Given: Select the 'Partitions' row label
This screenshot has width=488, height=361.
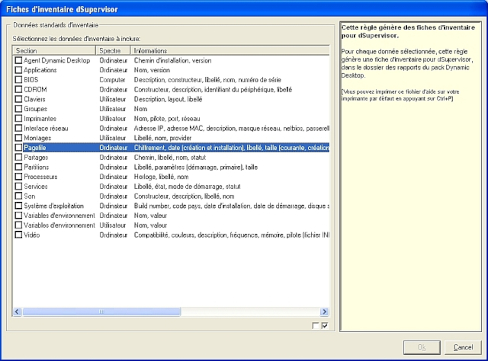Looking at the screenshot, I should pyautogui.click(x=36, y=167).
